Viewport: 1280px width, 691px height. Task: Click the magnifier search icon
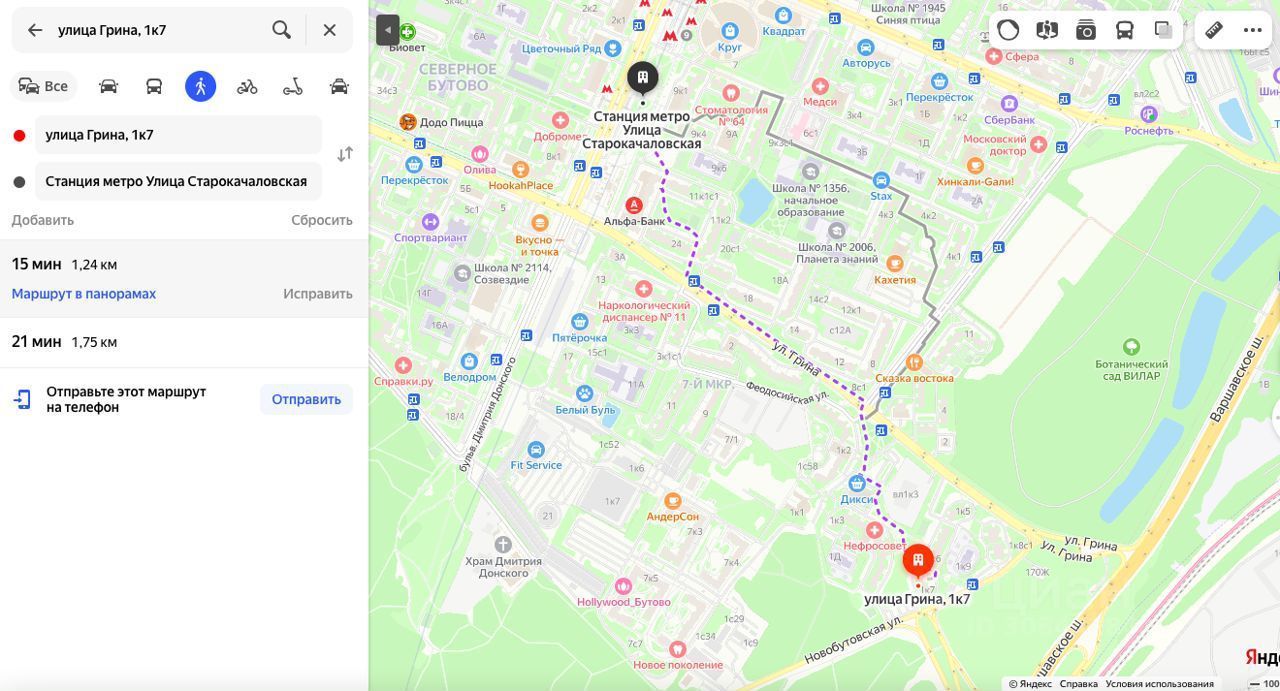click(x=282, y=30)
